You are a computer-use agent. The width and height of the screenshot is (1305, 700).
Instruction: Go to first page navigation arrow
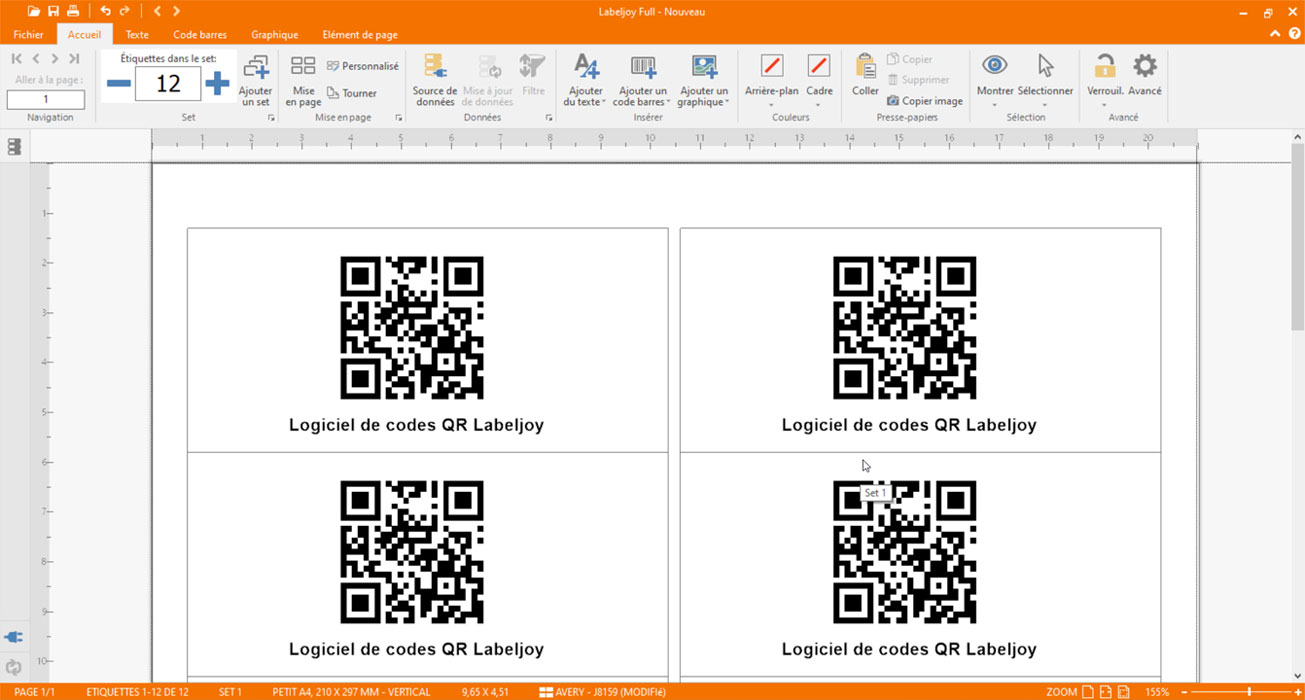pyautogui.click(x=18, y=59)
